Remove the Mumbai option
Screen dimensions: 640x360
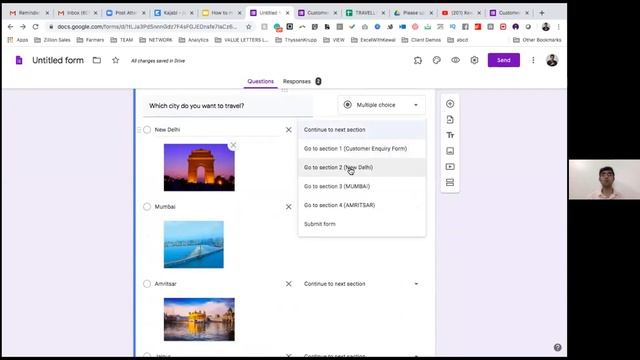click(289, 207)
